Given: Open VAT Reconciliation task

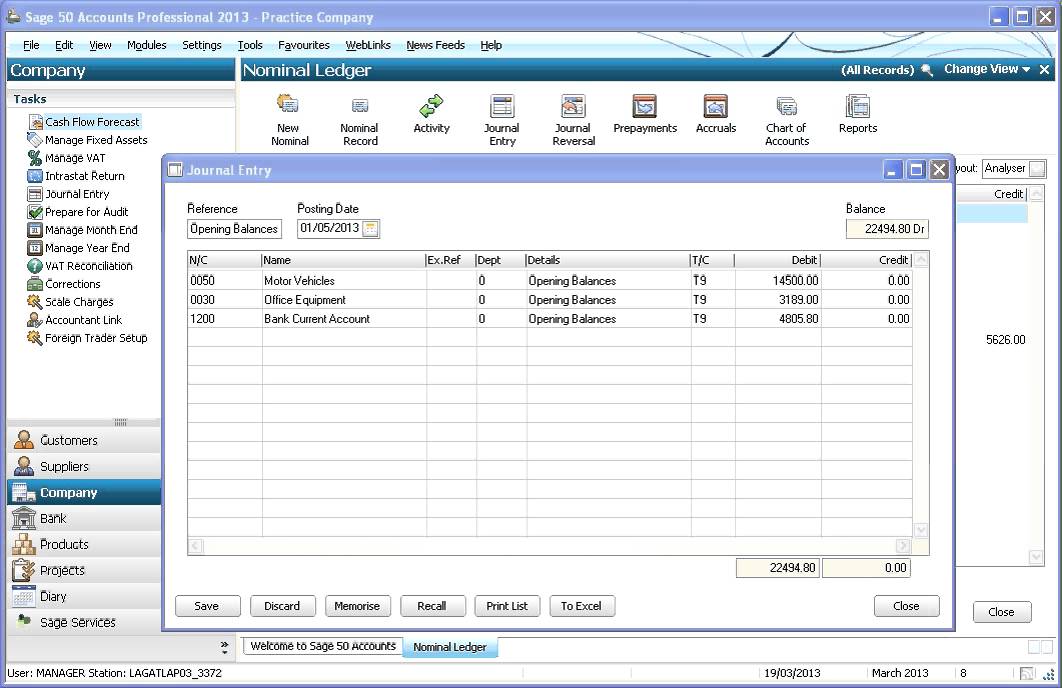Looking at the screenshot, I should pyautogui.click(x=80, y=266).
